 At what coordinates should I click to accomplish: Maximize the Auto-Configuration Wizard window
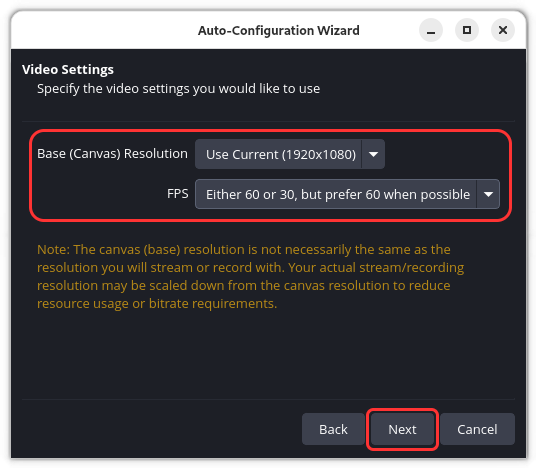pos(467,30)
